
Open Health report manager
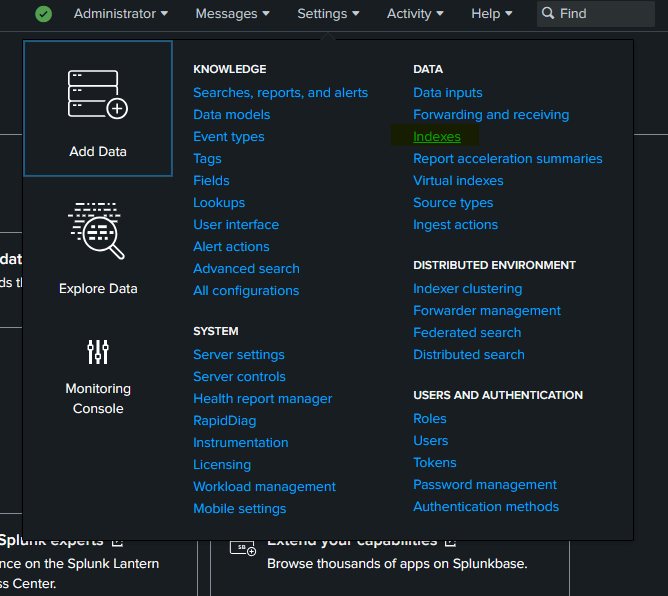[x=262, y=399]
